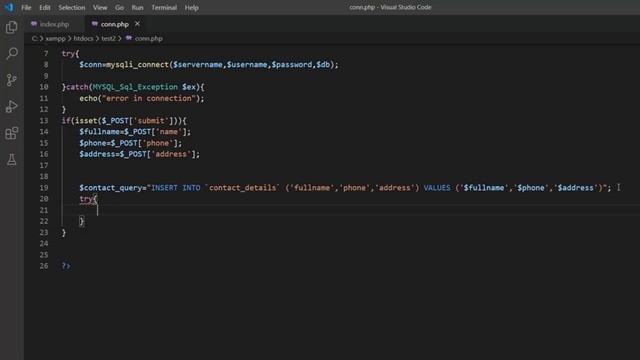Click on $phone variable on line 15
This screenshot has width=640, height=360.
click(93, 143)
